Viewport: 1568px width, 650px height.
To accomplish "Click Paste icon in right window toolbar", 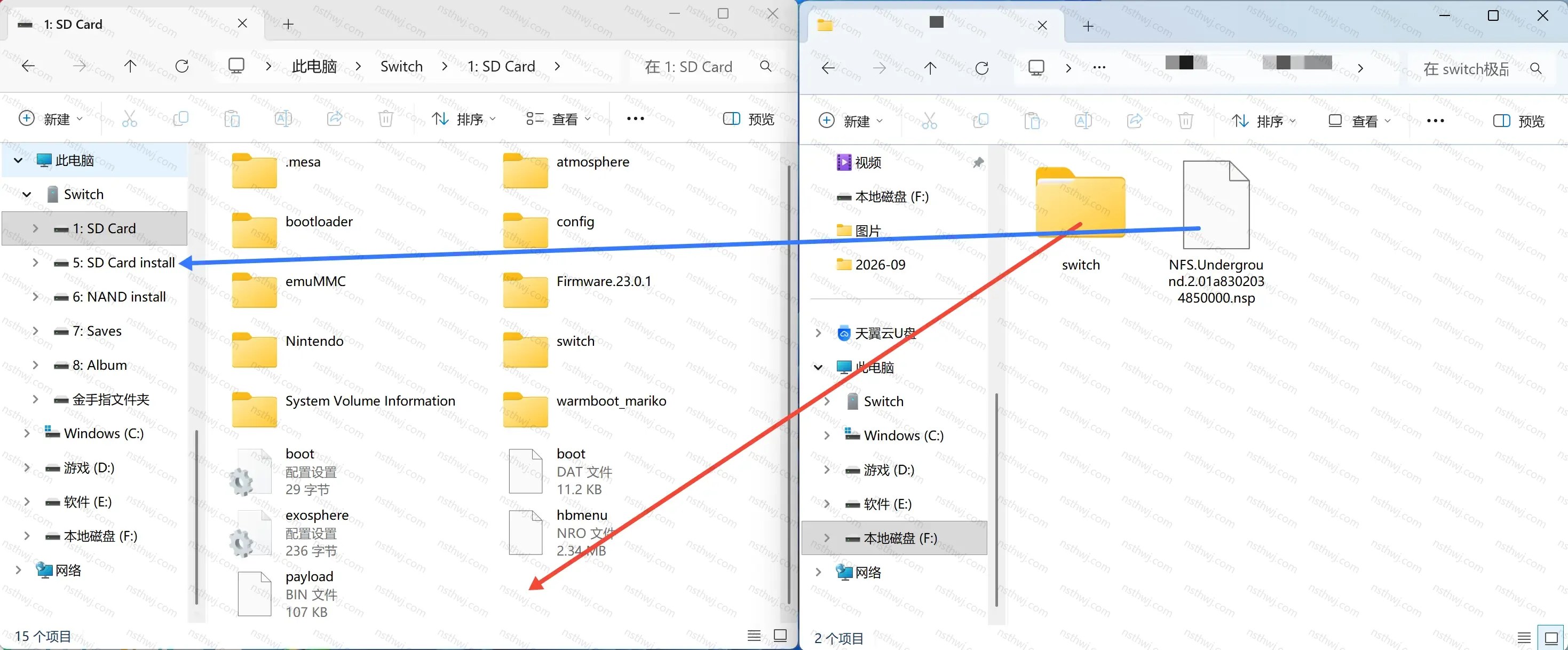I will (x=1032, y=121).
